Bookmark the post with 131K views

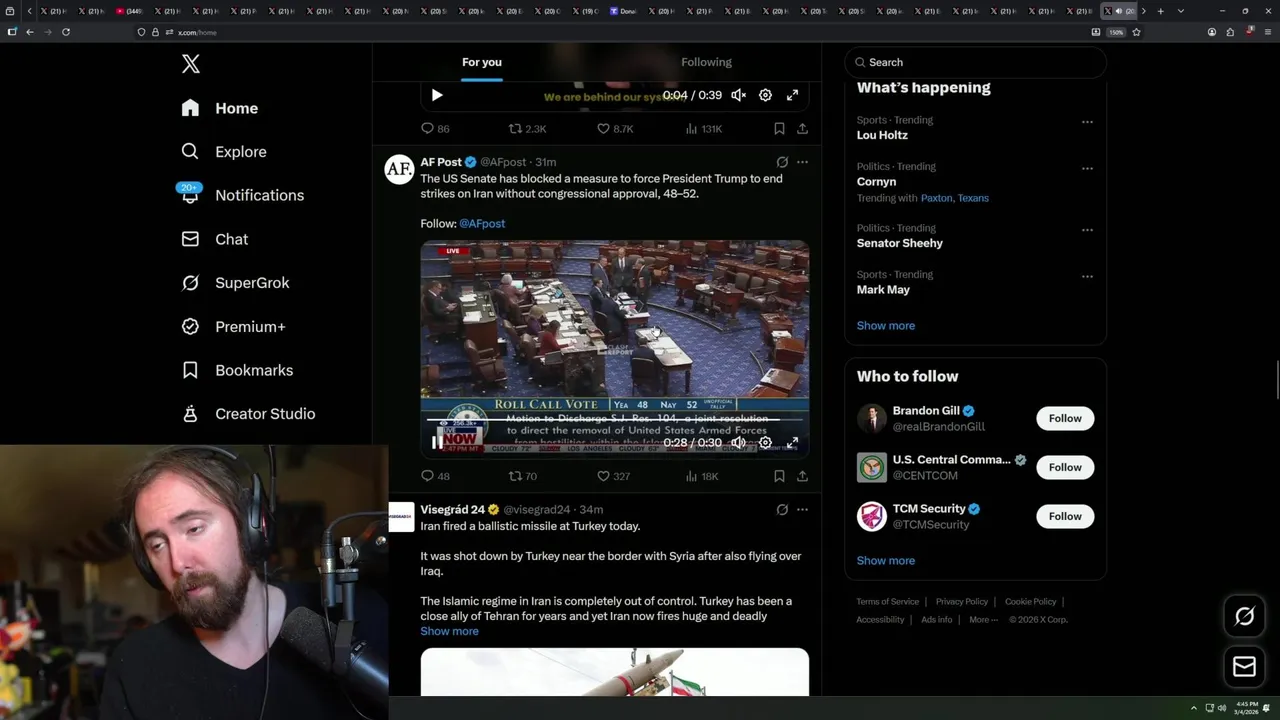pos(779,129)
